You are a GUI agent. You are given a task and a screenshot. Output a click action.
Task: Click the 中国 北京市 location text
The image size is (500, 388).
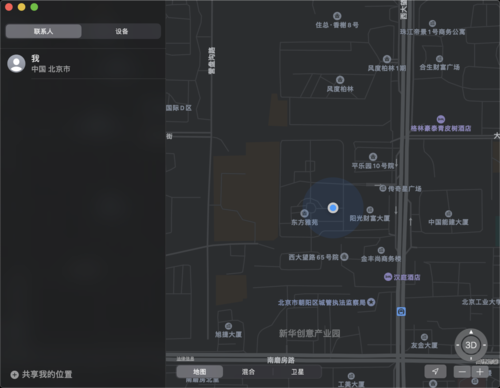51,69
